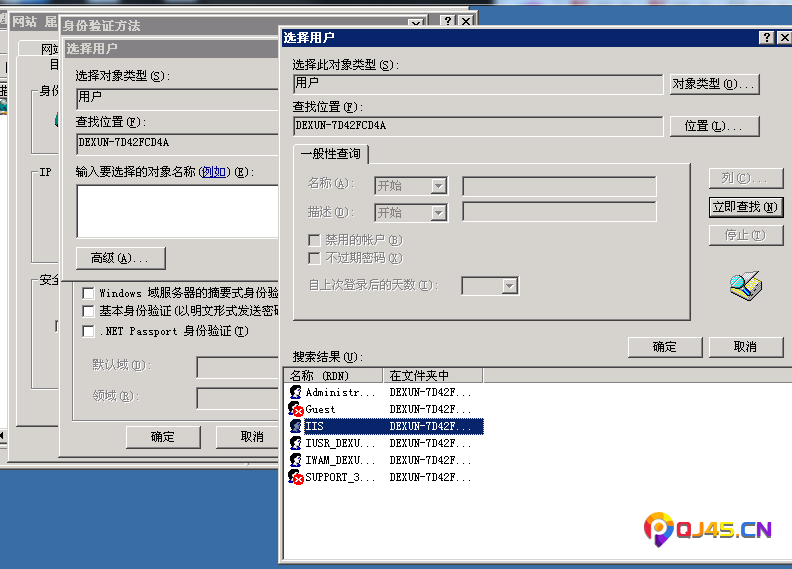Select the IUSR_DEXU account icon
This screenshot has width=792, height=569.
(295, 443)
